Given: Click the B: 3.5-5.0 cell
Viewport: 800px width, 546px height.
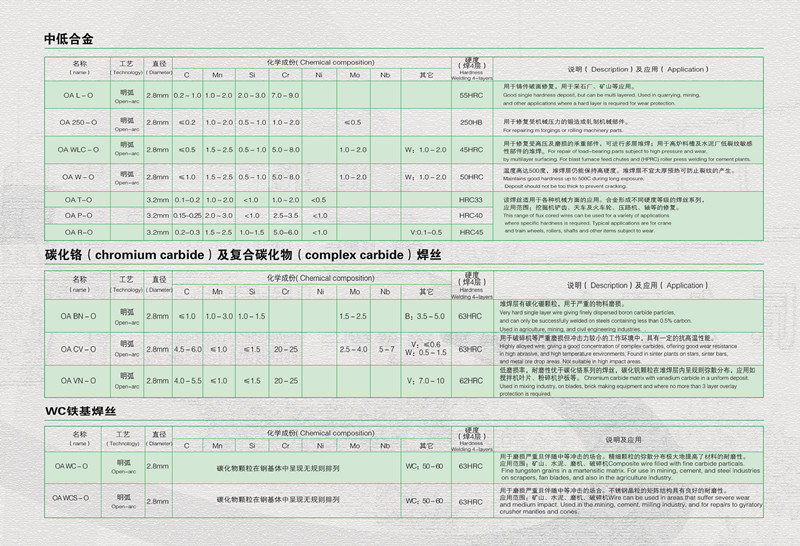Looking at the screenshot, I should click(x=425, y=316).
